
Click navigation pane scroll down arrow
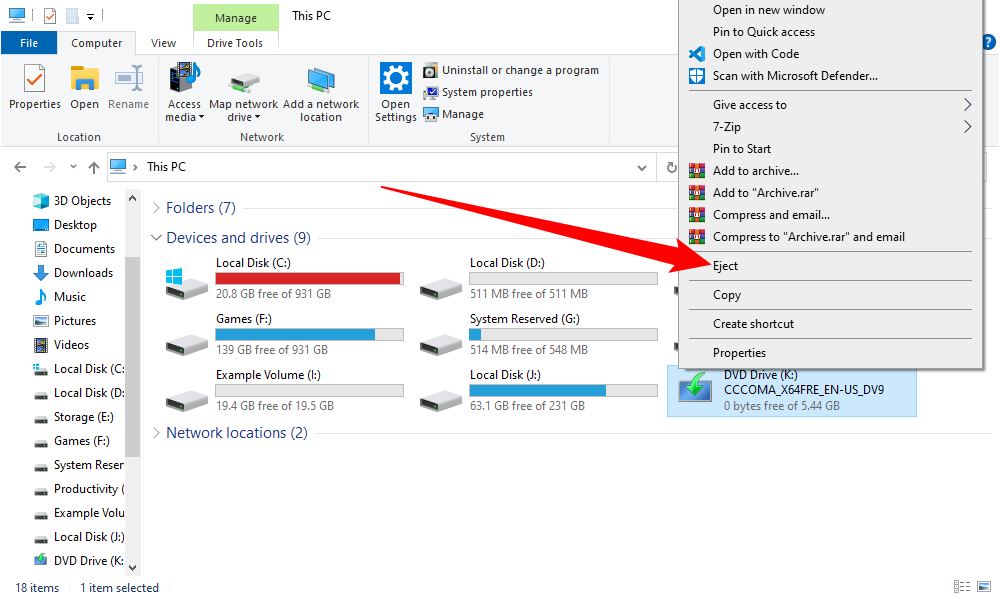pyautogui.click(x=133, y=567)
